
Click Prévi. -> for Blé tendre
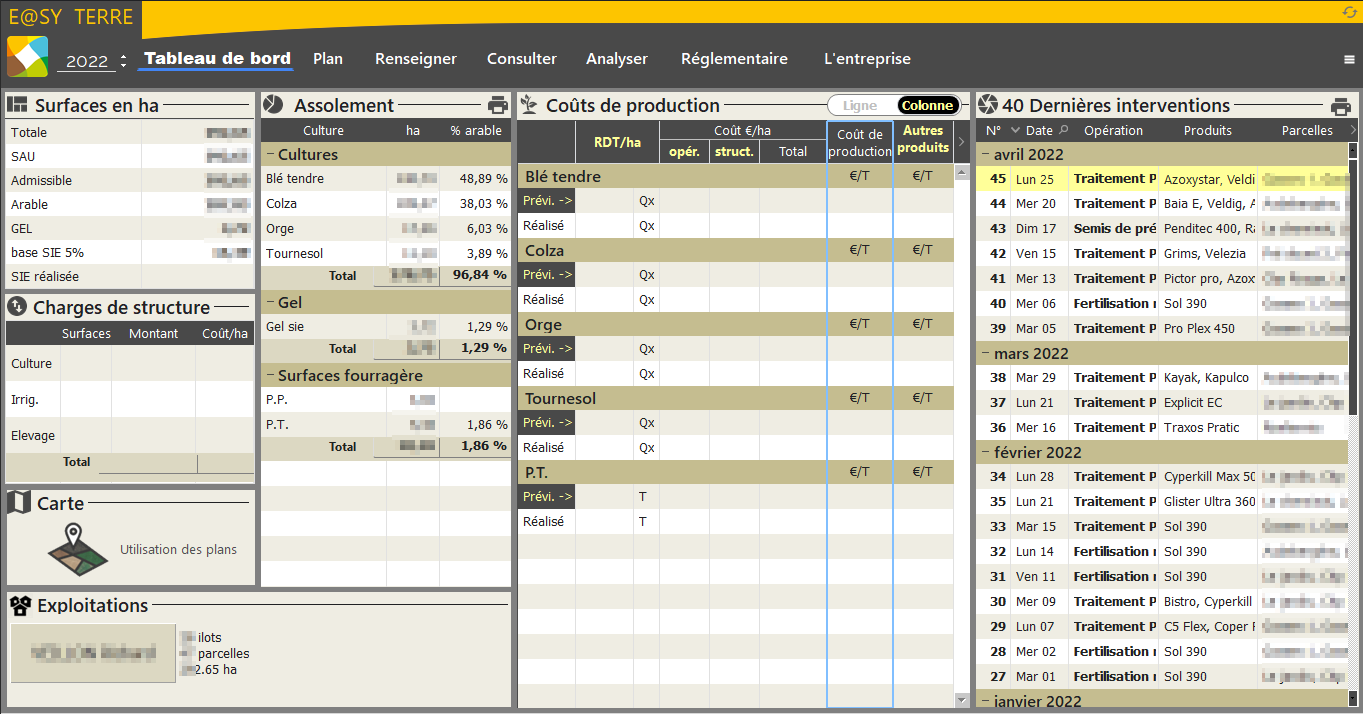click(546, 201)
